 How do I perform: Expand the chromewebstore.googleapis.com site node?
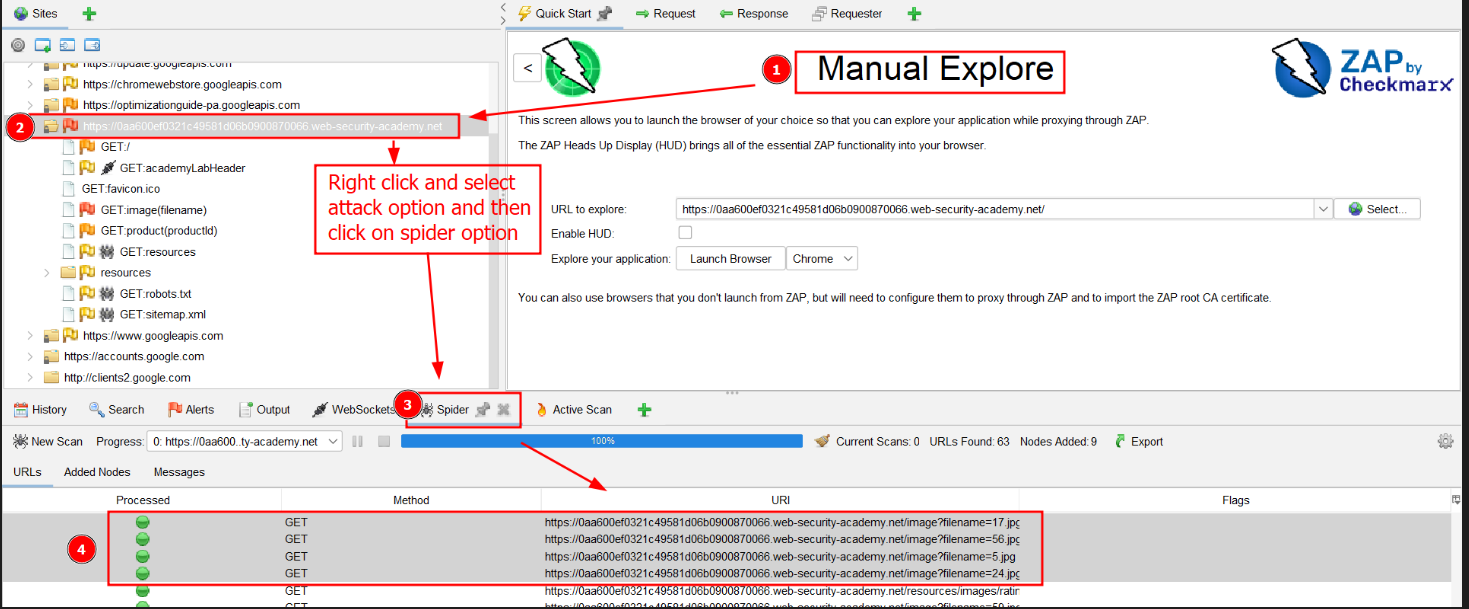pos(30,85)
